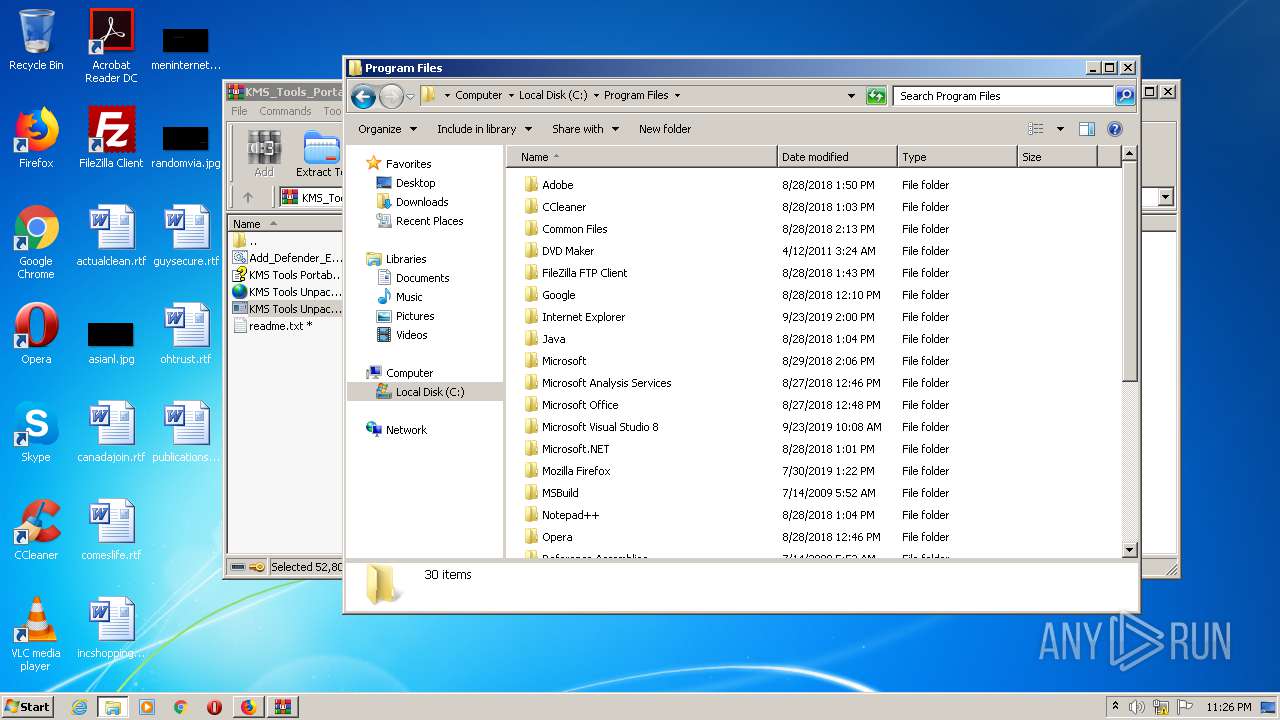Expand Program Files breadcrumb arrow
The height and width of the screenshot is (720, 1280).
(677, 96)
